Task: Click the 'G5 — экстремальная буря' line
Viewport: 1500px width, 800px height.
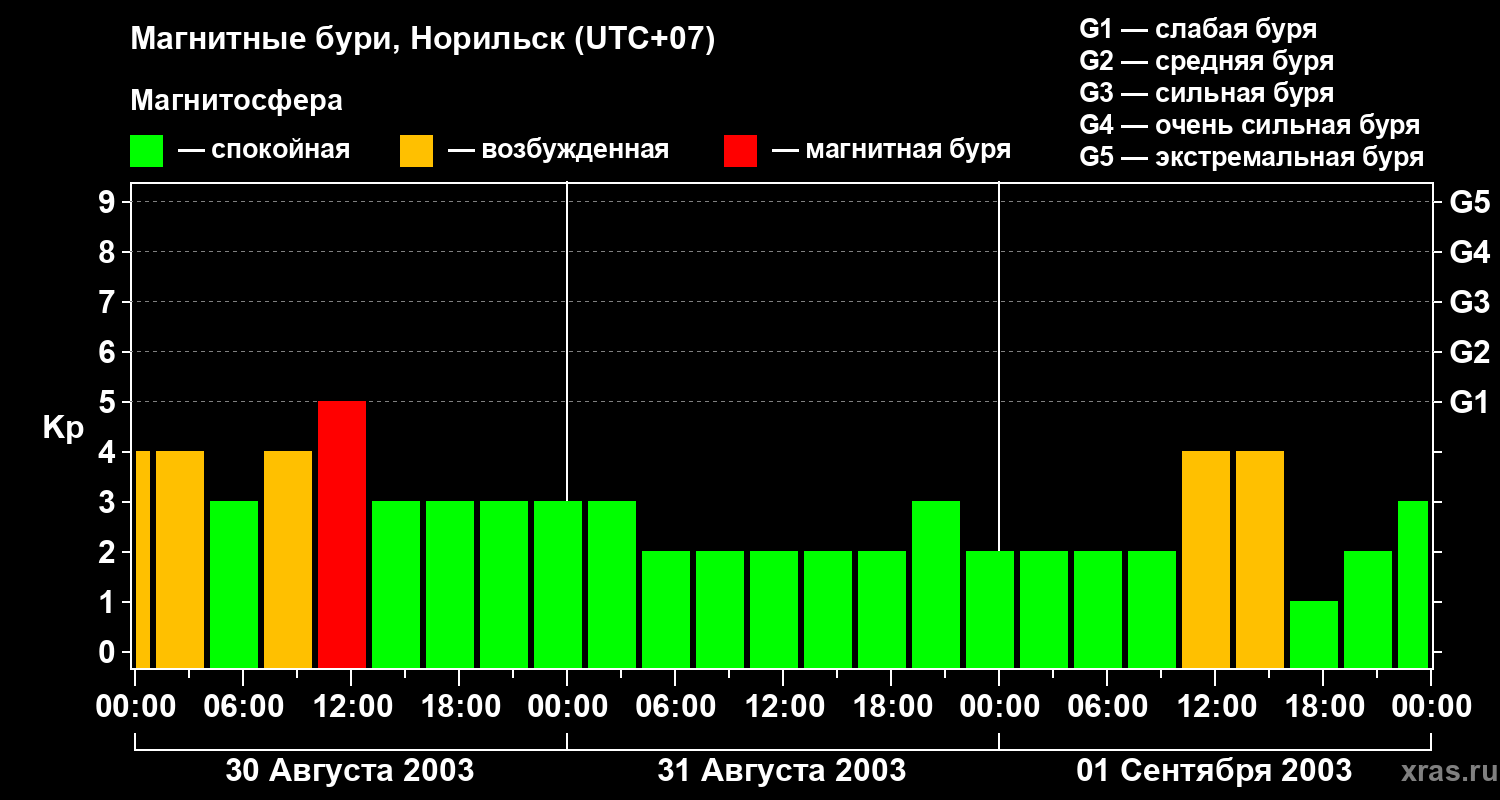Action: 1252,157
